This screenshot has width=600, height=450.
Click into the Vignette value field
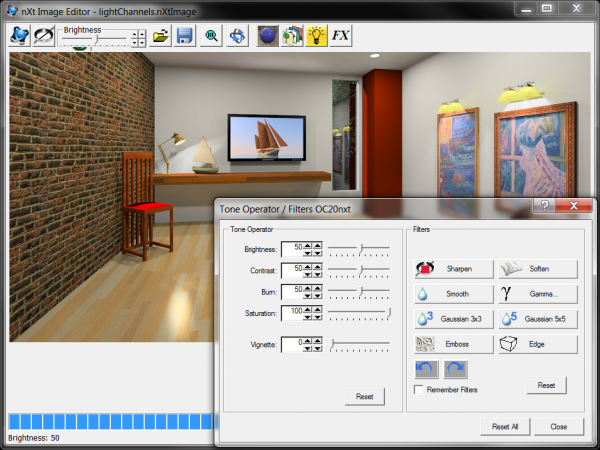292,344
